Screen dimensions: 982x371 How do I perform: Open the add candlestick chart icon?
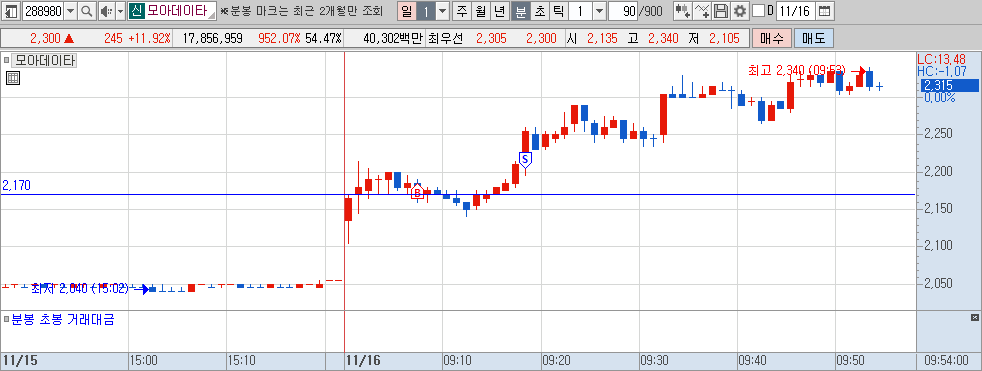683,11
